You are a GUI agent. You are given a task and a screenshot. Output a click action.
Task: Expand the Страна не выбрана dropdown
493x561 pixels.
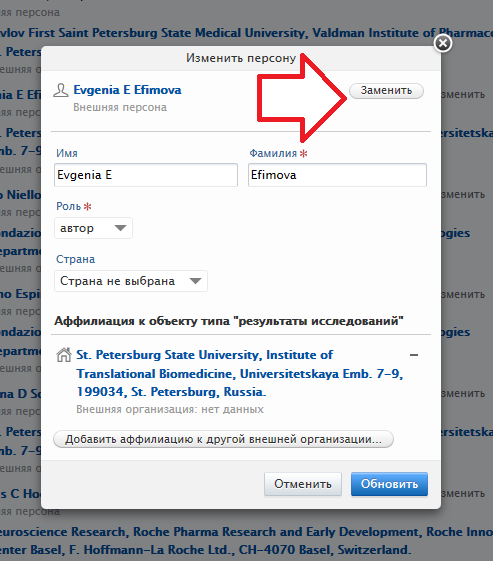(131, 281)
